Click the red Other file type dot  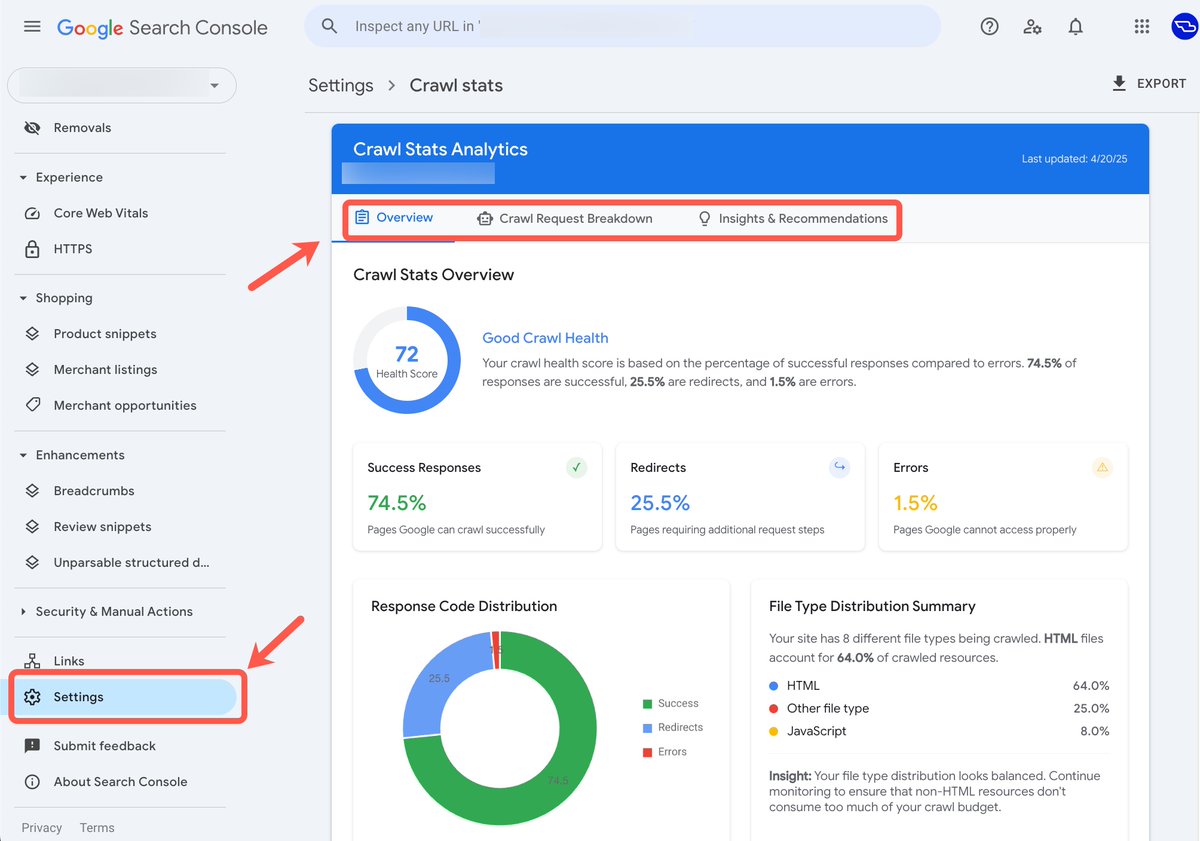pos(774,708)
